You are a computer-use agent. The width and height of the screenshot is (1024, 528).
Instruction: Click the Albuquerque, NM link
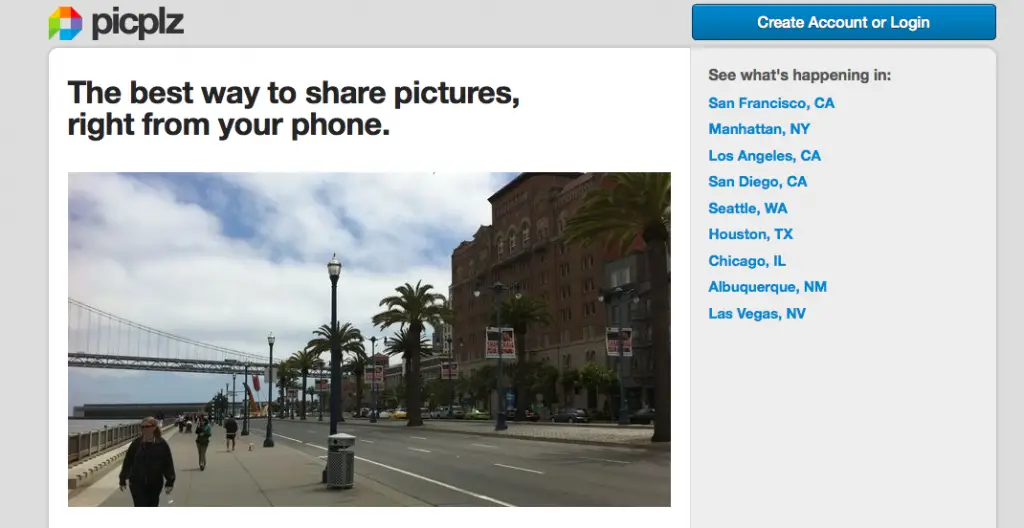(767, 287)
